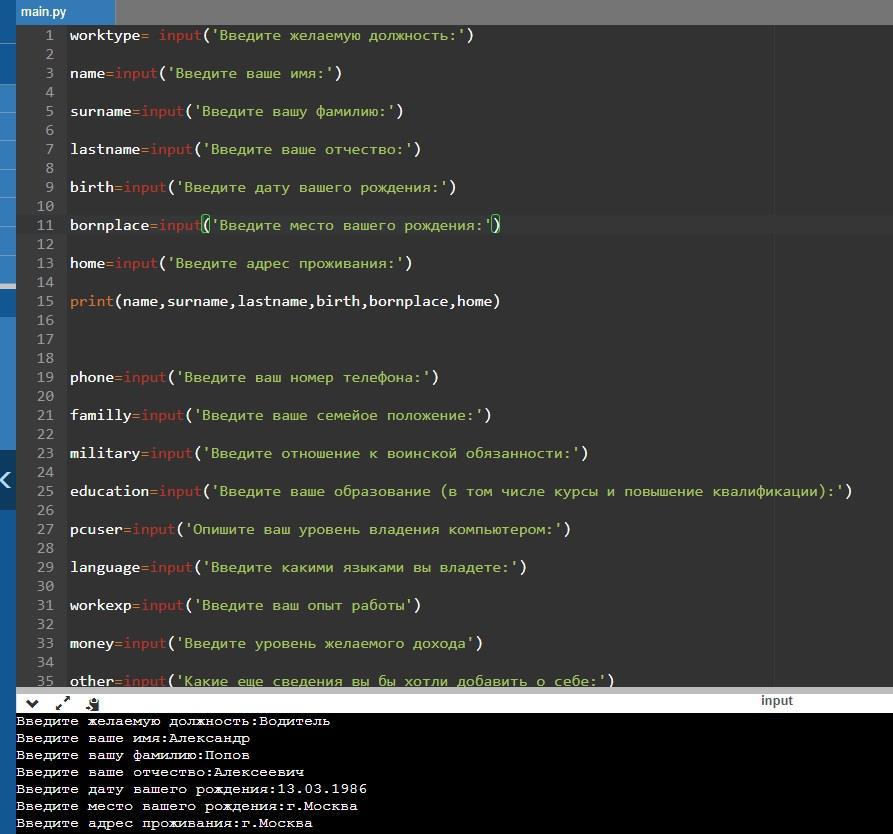Click the console output line containing Водитель
The width and height of the screenshot is (893, 834).
[172, 721]
